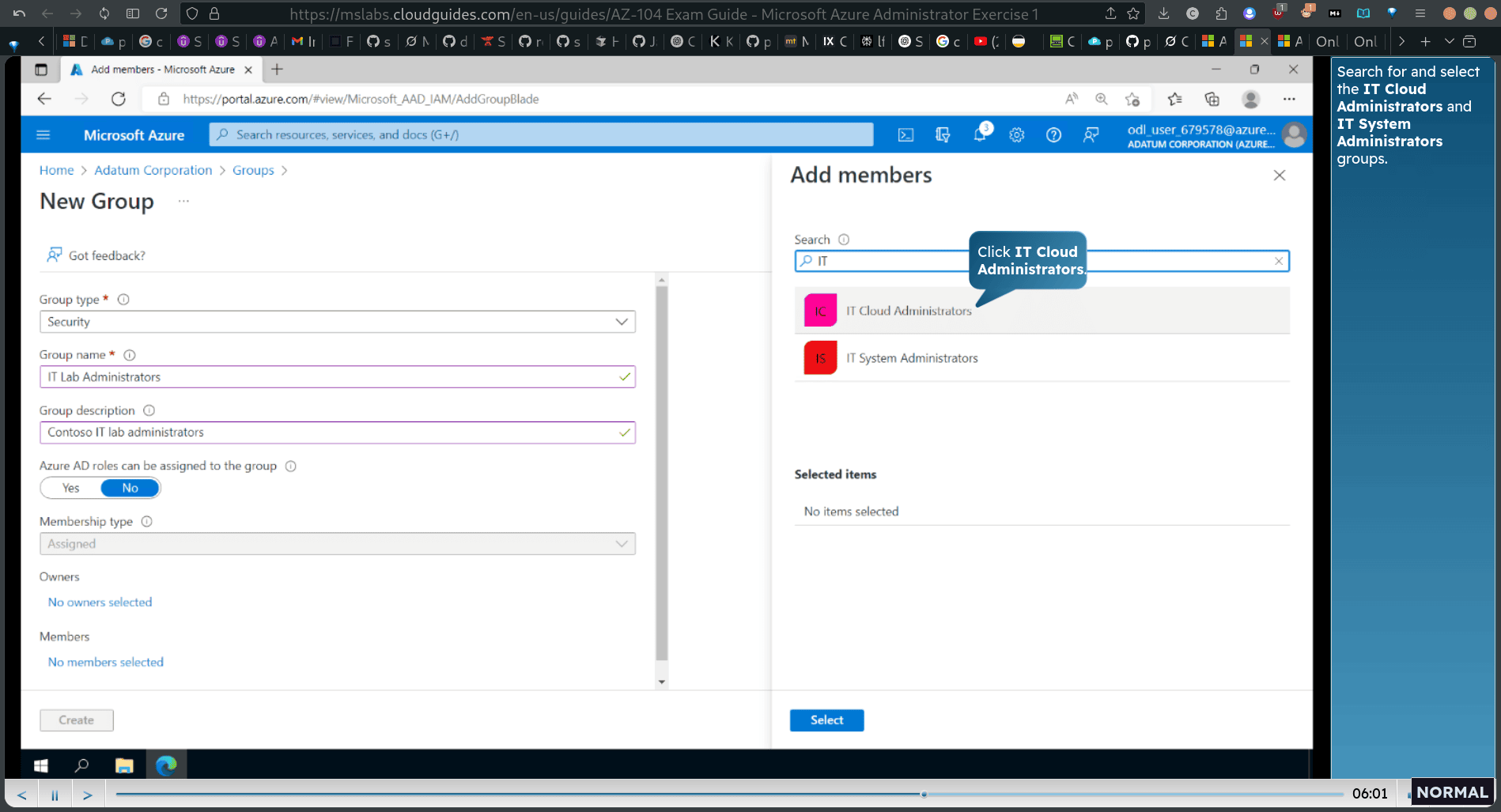Go to Adatum Corporation breadcrumb
The width and height of the screenshot is (1501, 812).
click(153, 170)
